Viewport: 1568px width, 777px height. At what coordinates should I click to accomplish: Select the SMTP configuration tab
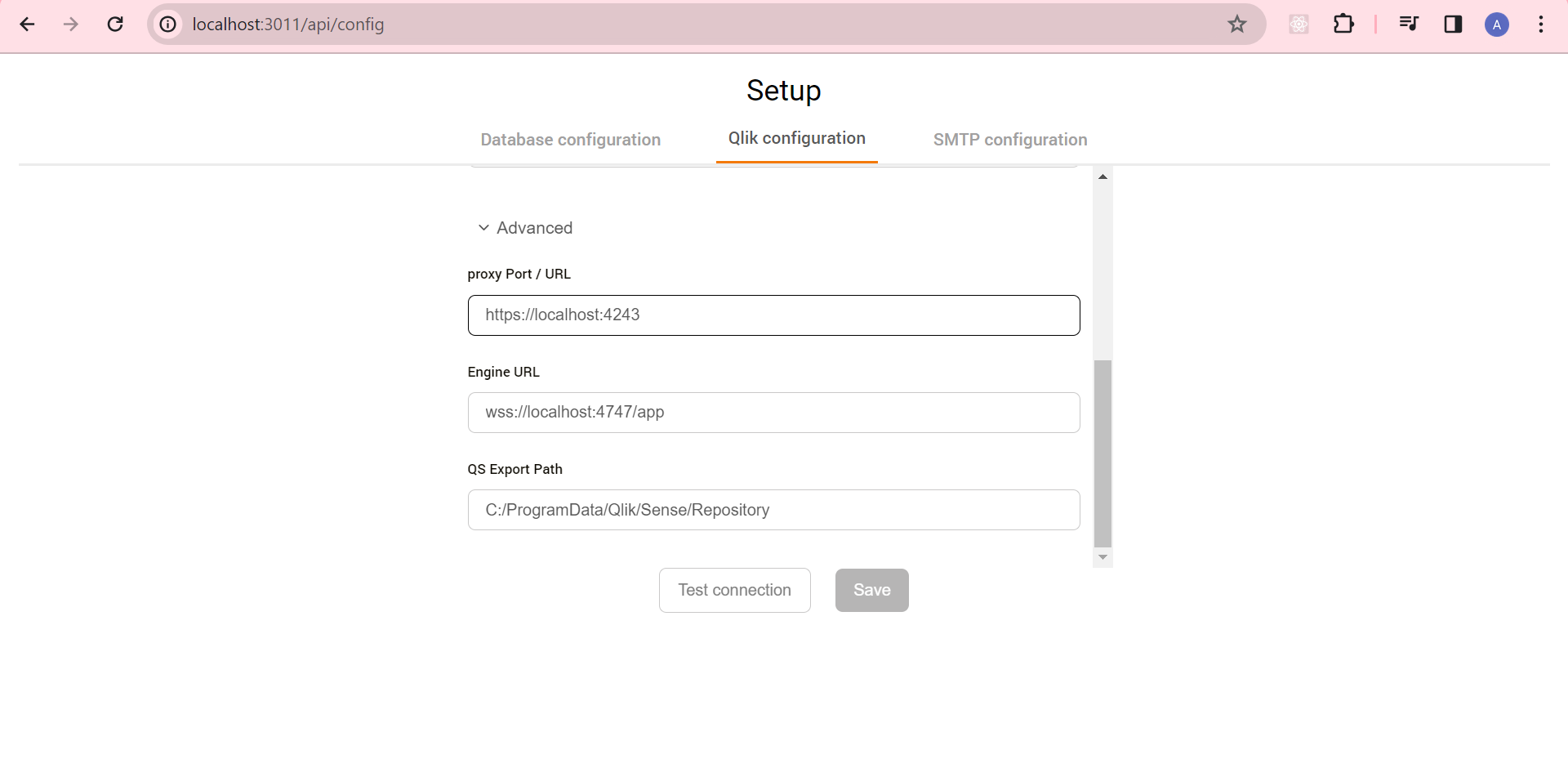1009,140
